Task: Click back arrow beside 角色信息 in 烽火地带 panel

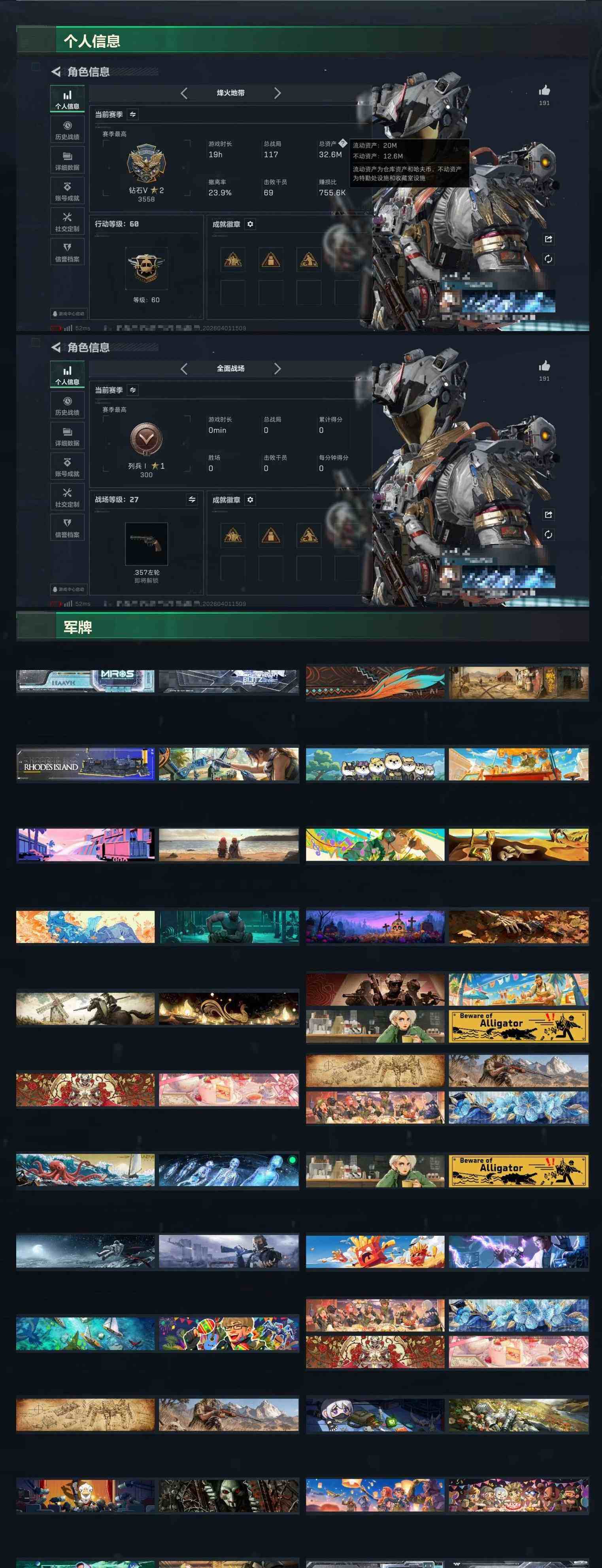Action: click(x=56, y=72)
